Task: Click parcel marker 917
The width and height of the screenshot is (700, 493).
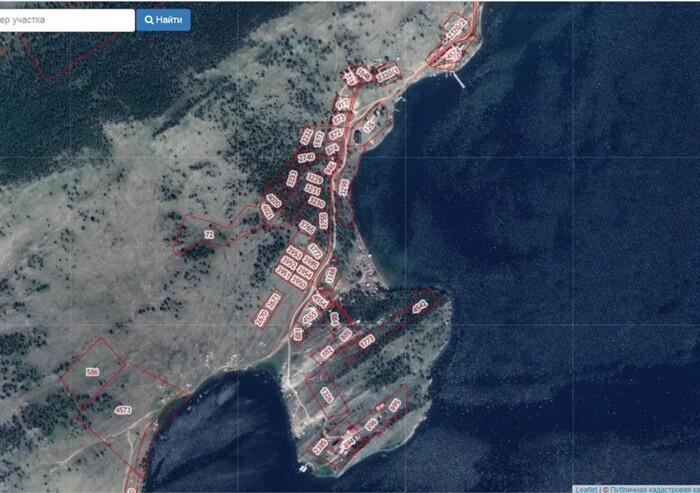Action: pos(342,104)
